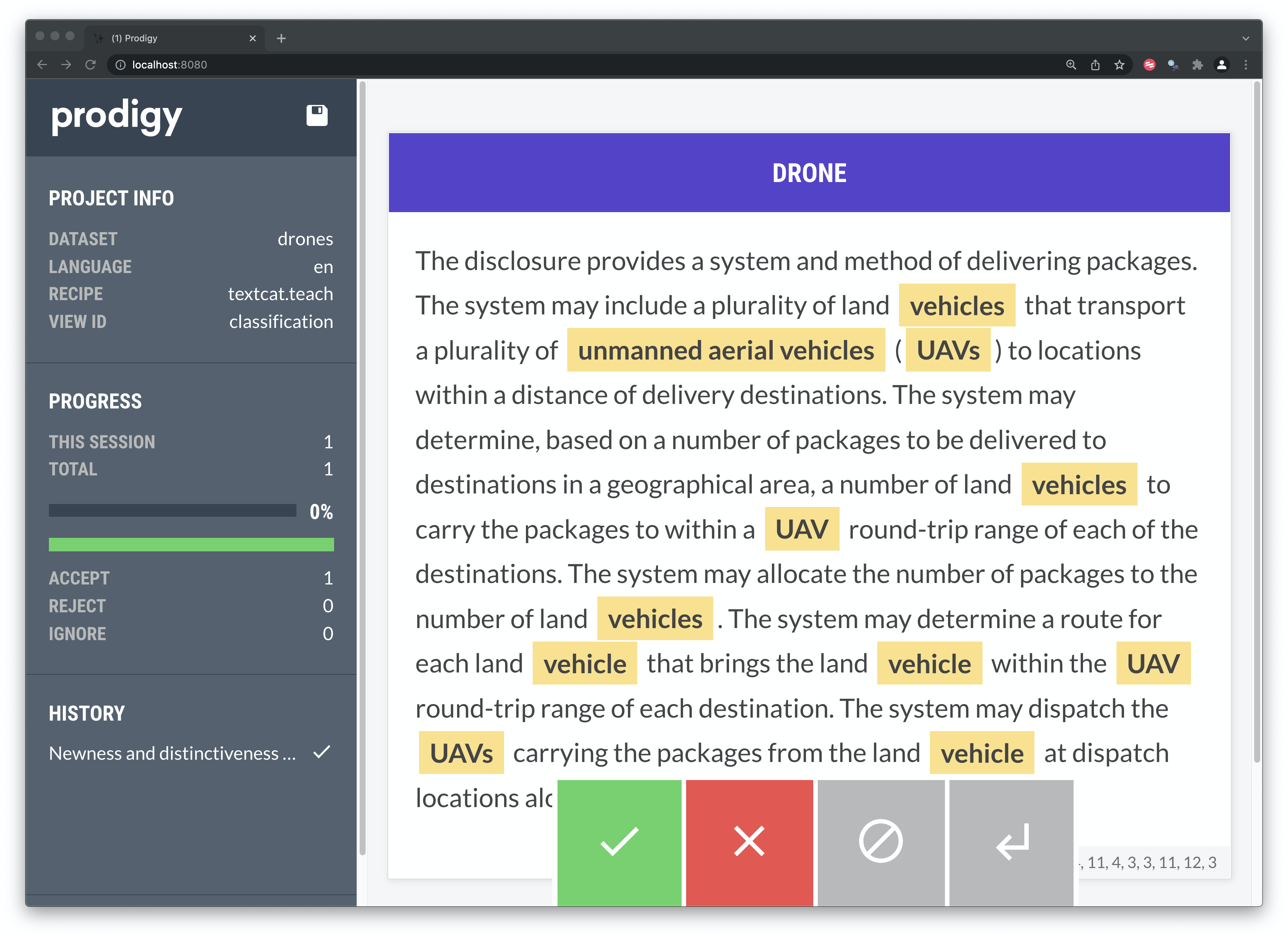This screenshot has width=1288, height=938.
Task: Click highlighted 'UAVs' before 'carrying the packages'
Action: click(461, 753)
